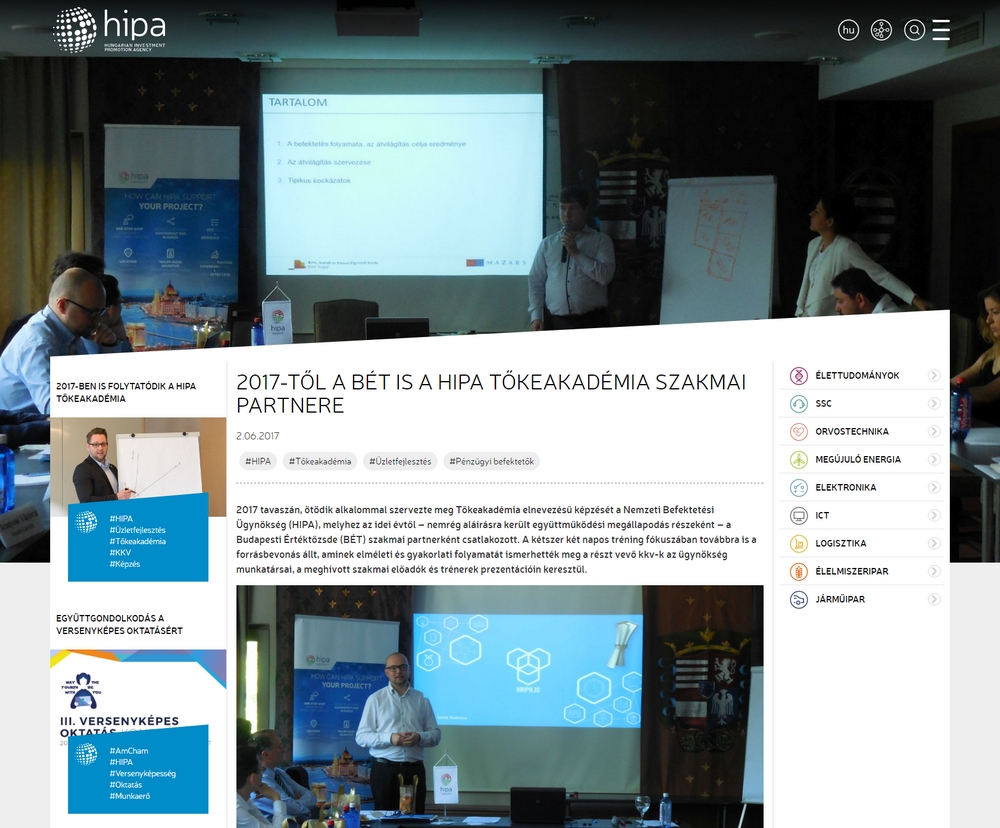Viewport: 1000px width, 828px height.
Task: Click the article photo of presenter
Action: 499,706
